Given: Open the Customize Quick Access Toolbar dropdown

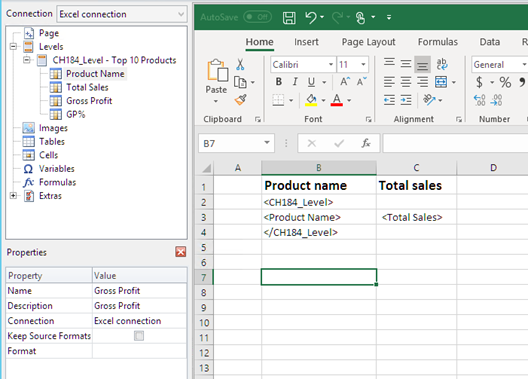Looking at the screenshot, I should [x=389, y=17].
